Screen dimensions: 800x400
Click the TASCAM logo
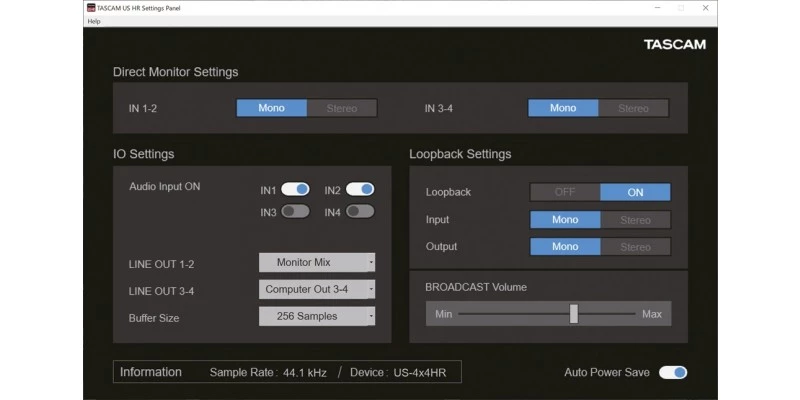click(674, 45)
